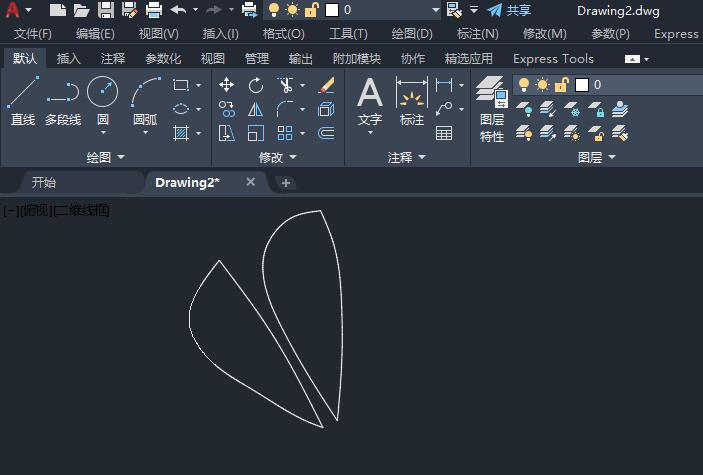Add a new drawing tab with plus
Screen dimensions: 703x475
[x=286, y=183]
